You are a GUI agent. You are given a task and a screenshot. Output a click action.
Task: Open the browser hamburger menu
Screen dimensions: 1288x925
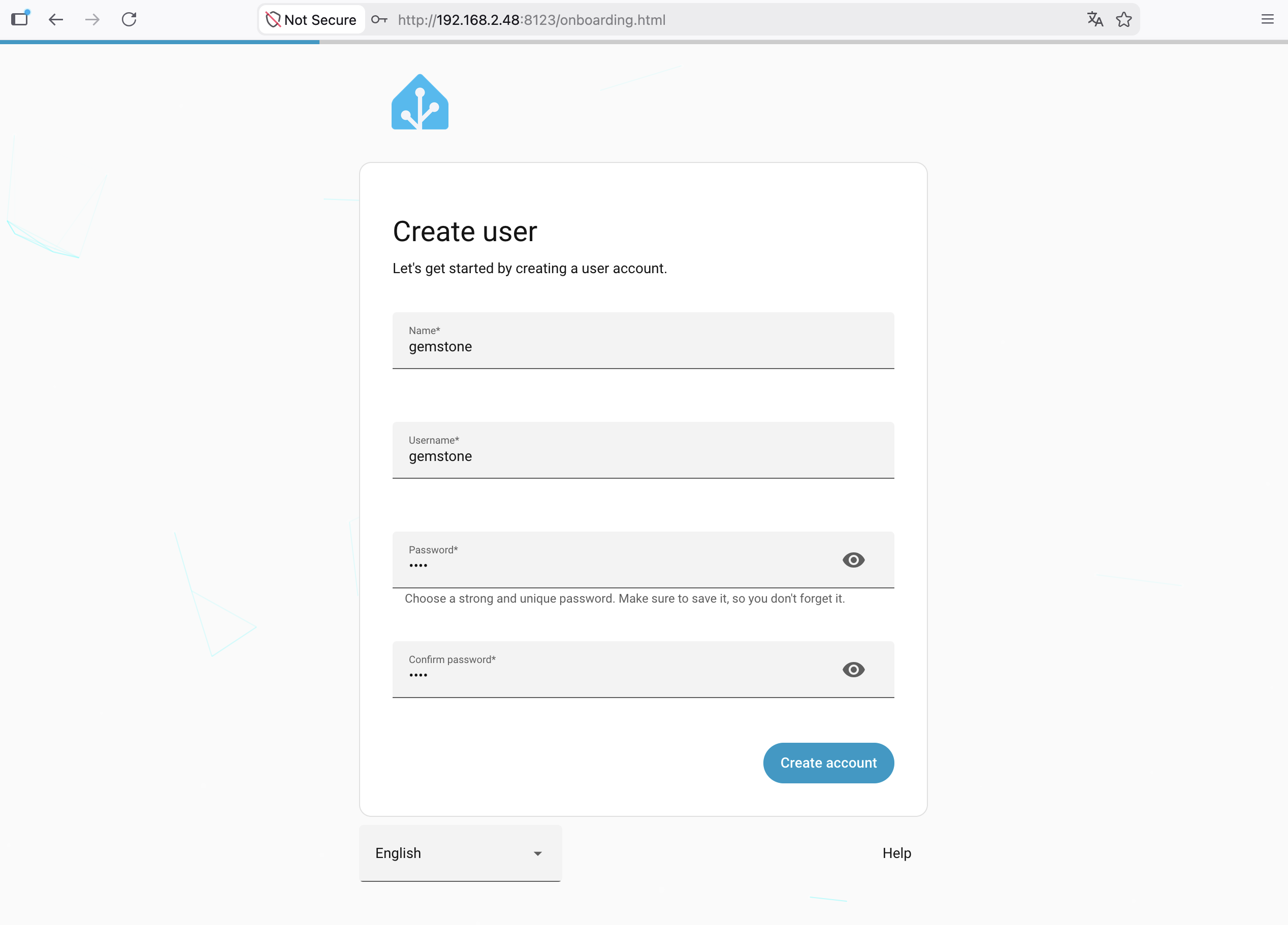coord(1267,20)
